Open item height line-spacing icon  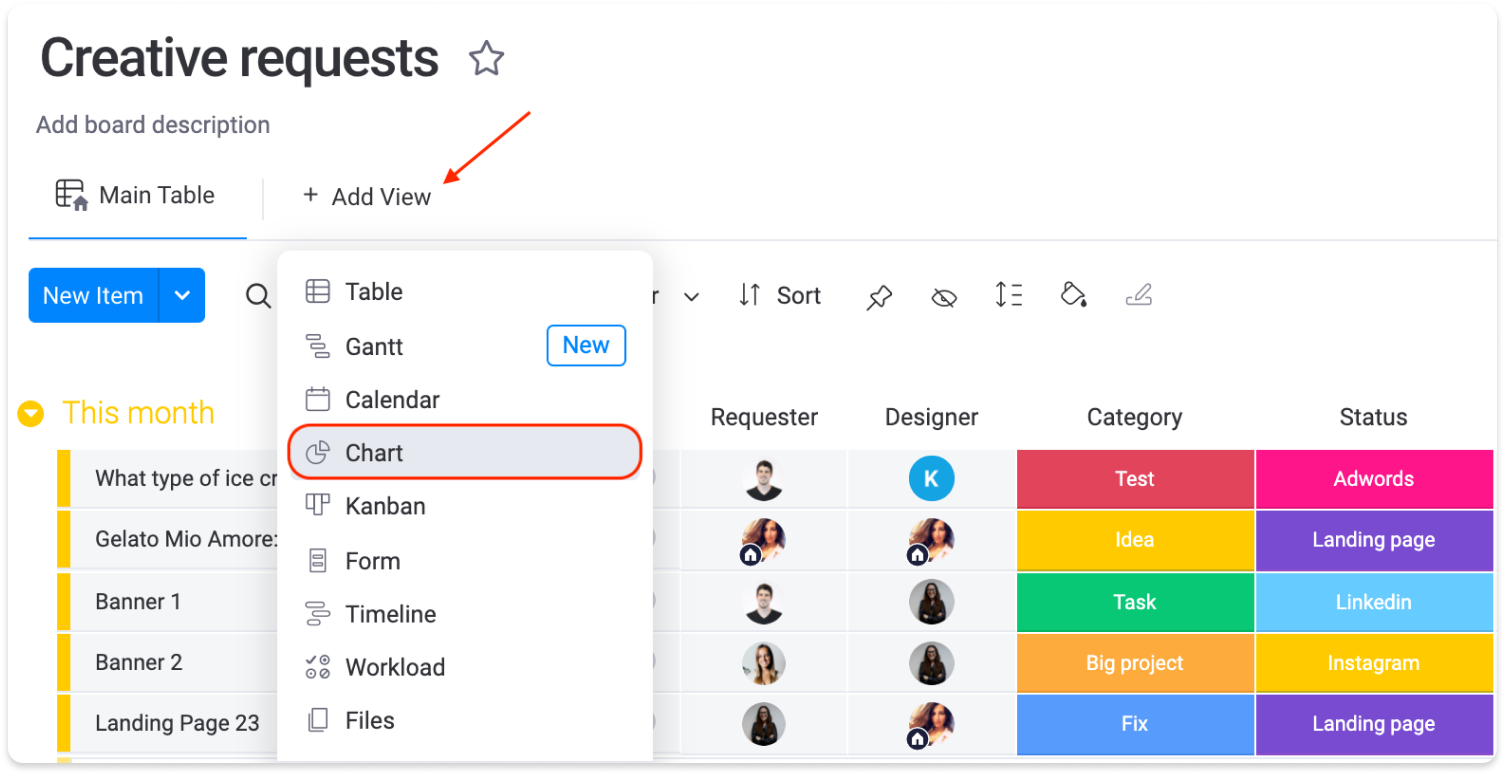tap(1008, 295)
